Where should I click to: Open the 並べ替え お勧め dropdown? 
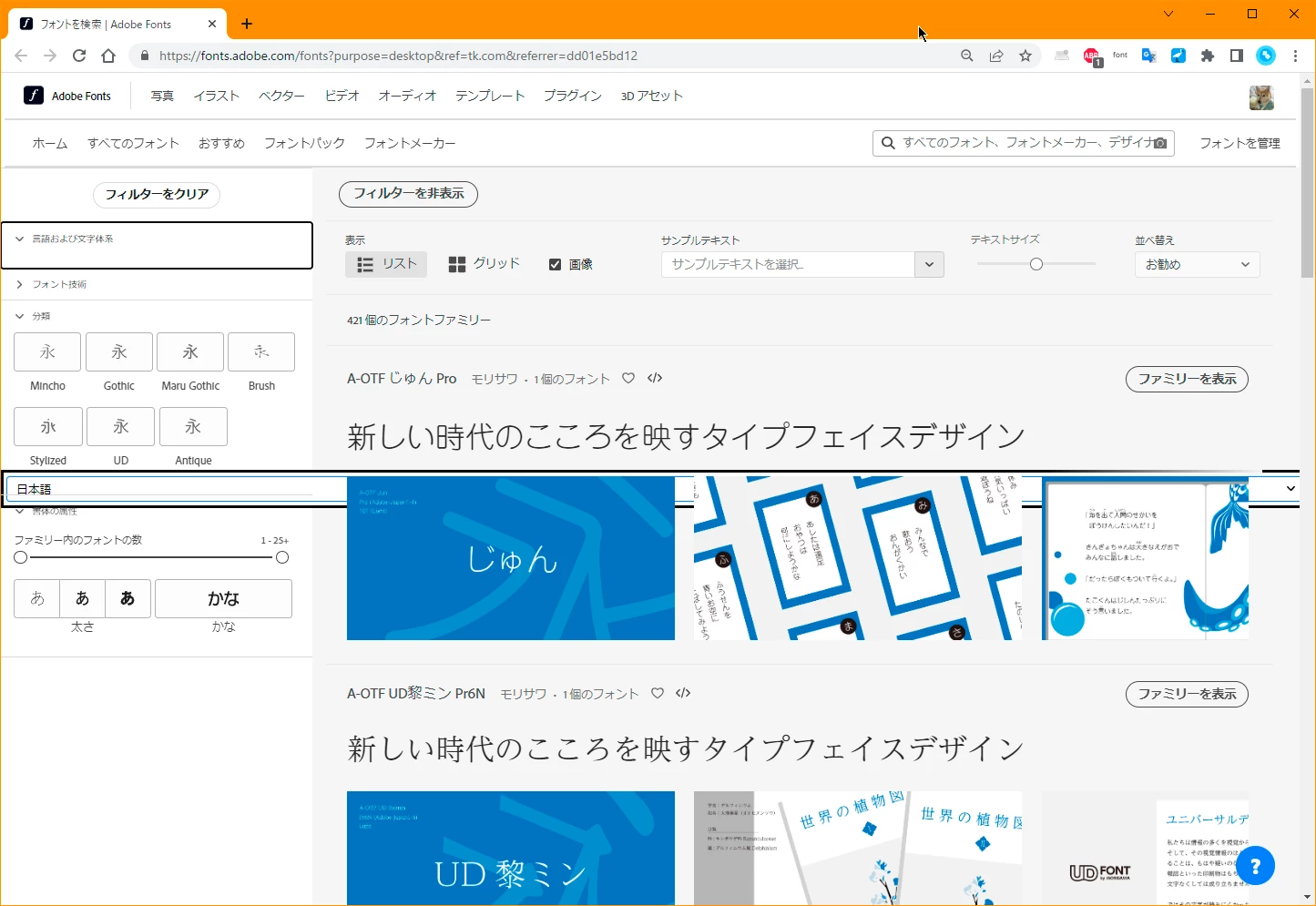[x=1197, y=264]
